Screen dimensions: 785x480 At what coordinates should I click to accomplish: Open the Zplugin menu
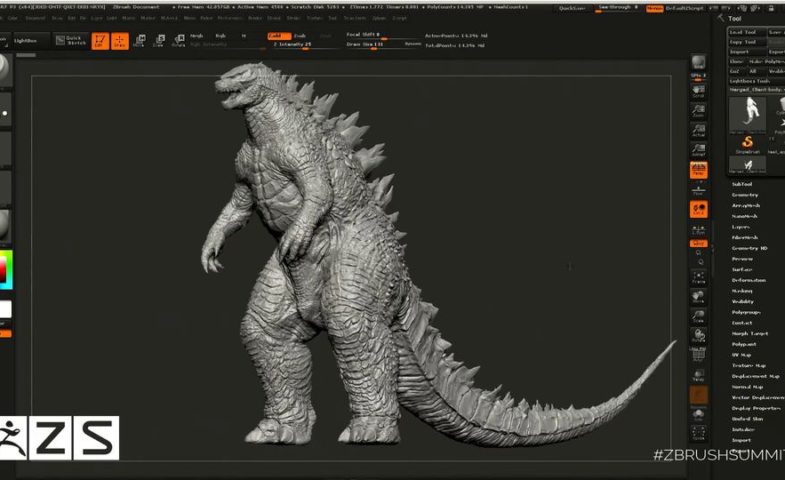tap(379, 18)
